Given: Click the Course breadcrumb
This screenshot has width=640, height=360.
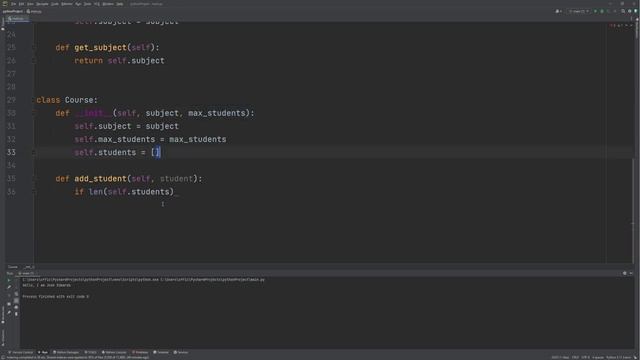Looking at the screenshot, I should coord(13,267).
